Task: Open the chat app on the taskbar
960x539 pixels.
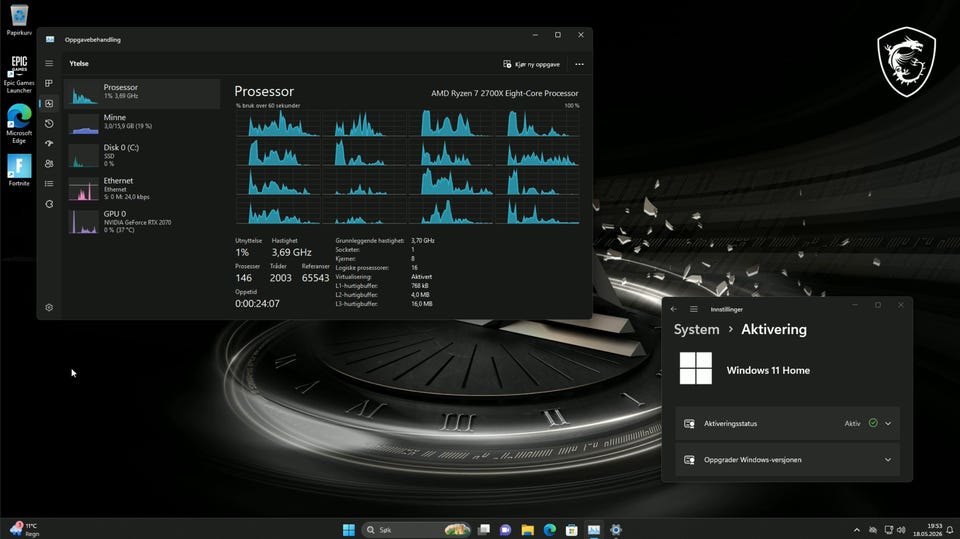Action: [x=506, y=530]
